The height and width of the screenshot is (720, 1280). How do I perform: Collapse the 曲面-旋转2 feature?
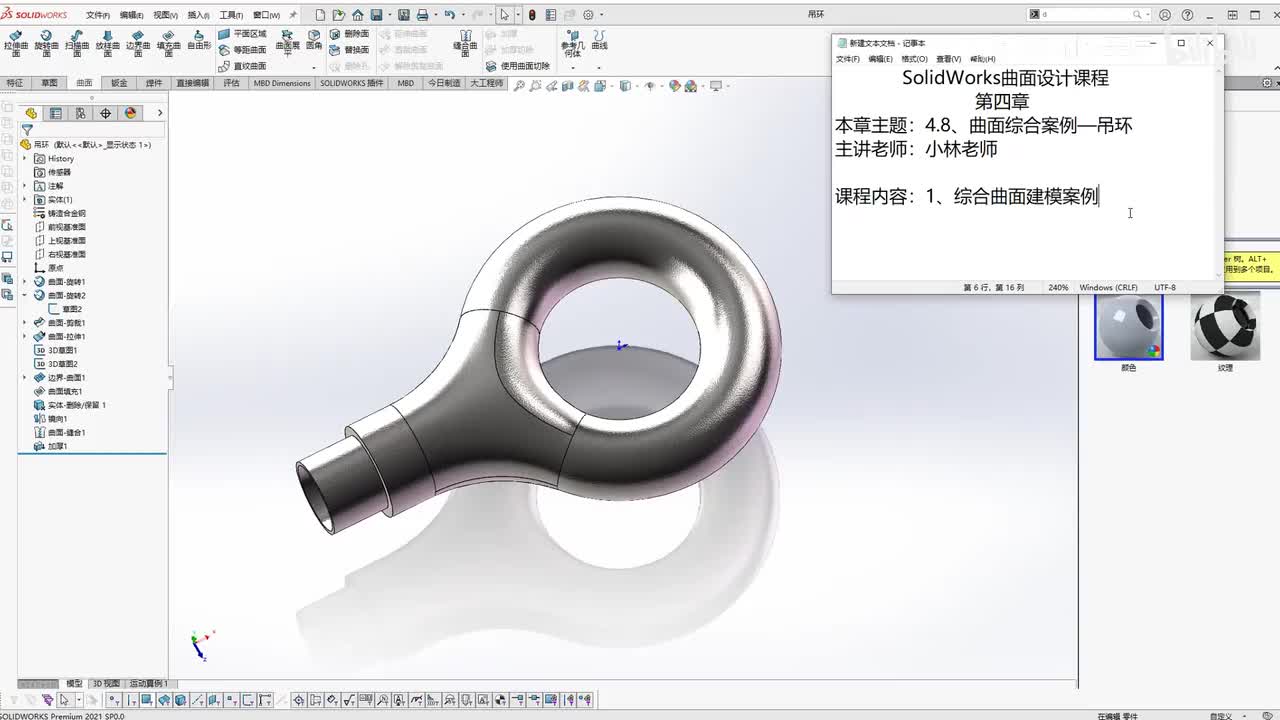[x=25, y=296]
